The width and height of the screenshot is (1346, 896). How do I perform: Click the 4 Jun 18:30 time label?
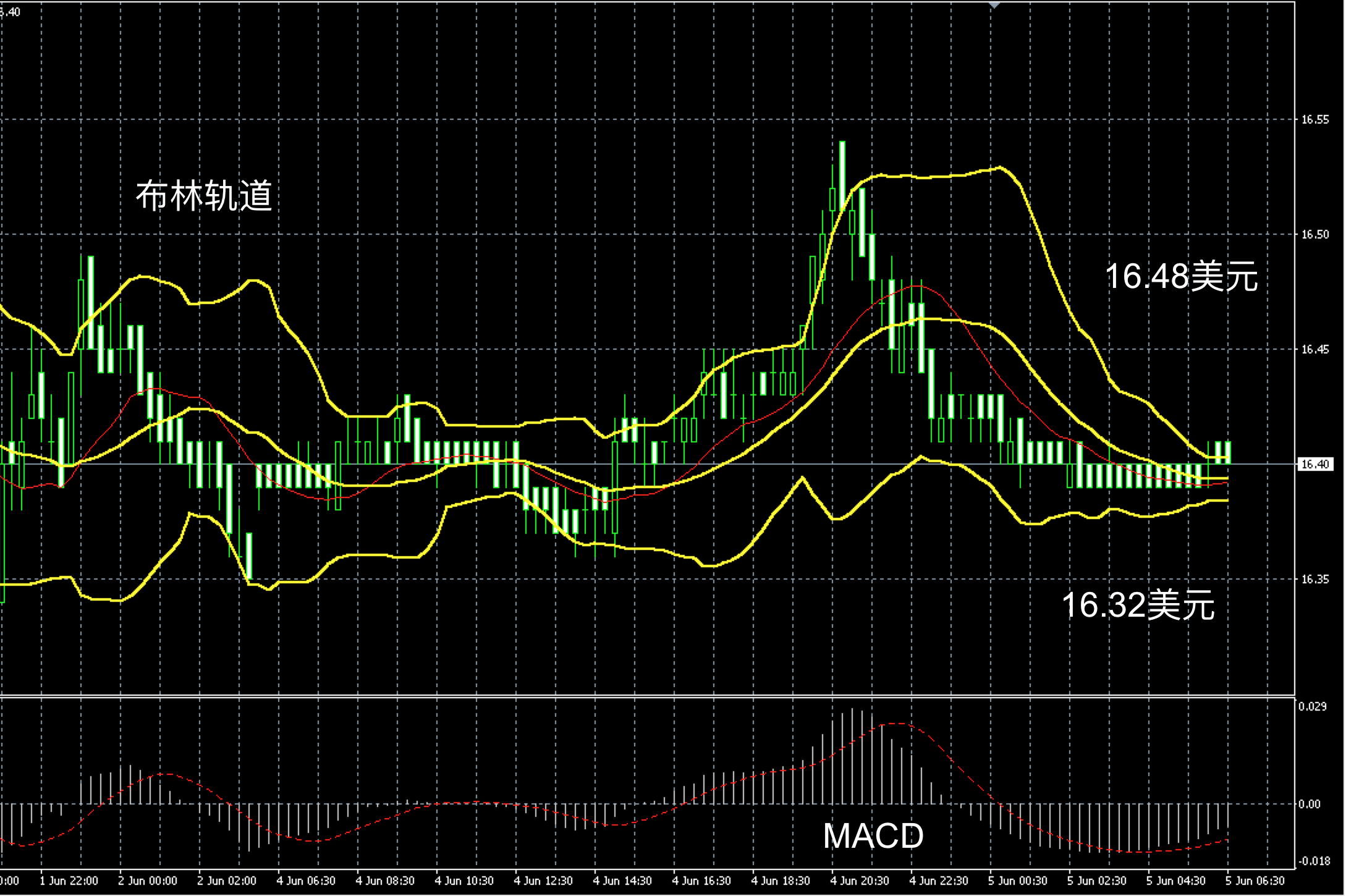pos(781,881)
